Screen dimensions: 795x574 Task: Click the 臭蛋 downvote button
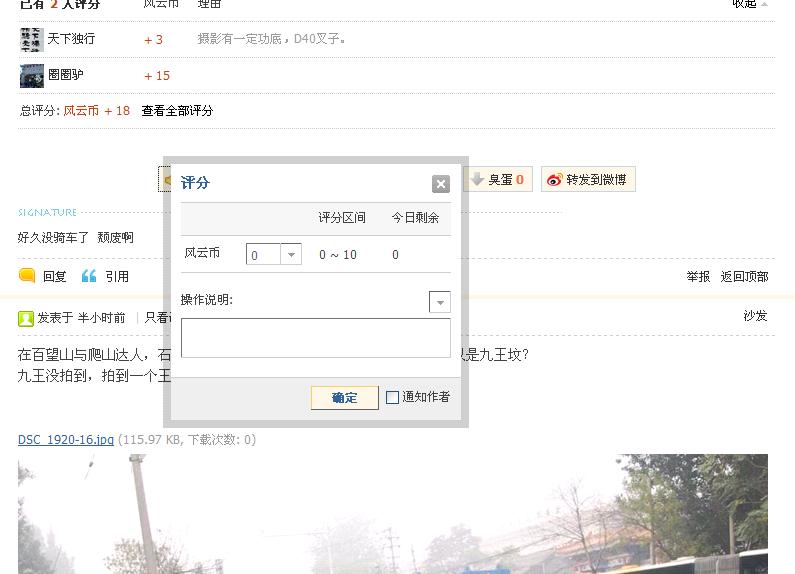pos(498,180)
